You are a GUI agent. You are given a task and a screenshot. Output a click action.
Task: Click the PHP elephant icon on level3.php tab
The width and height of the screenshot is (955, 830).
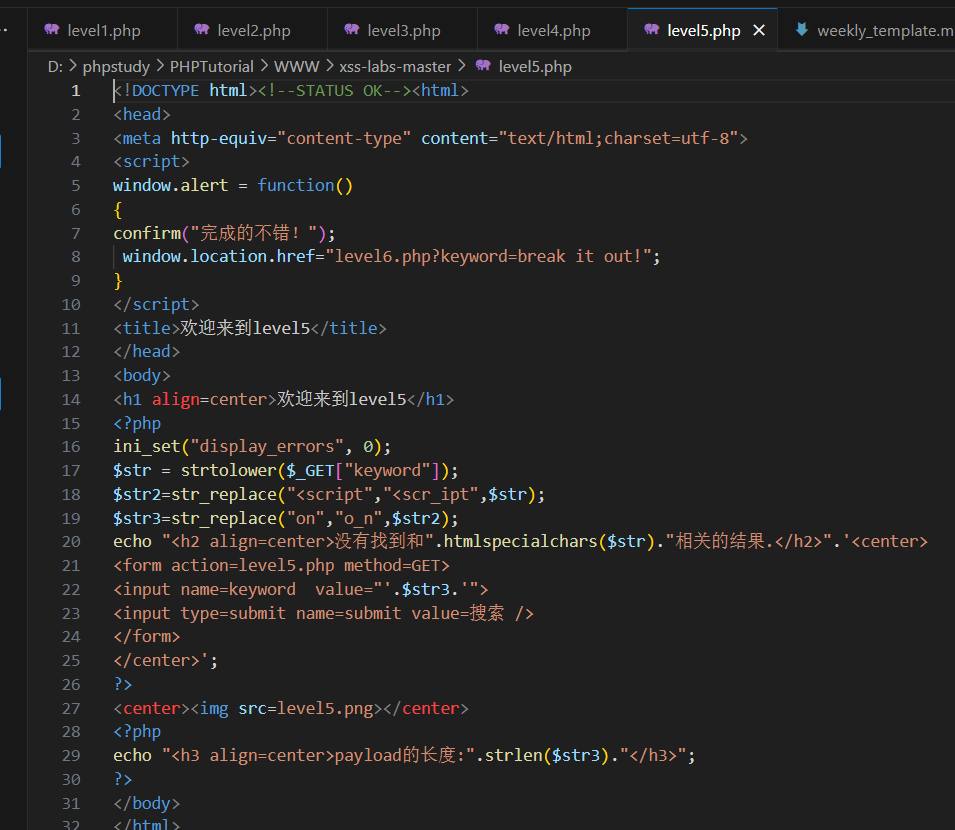351,29
